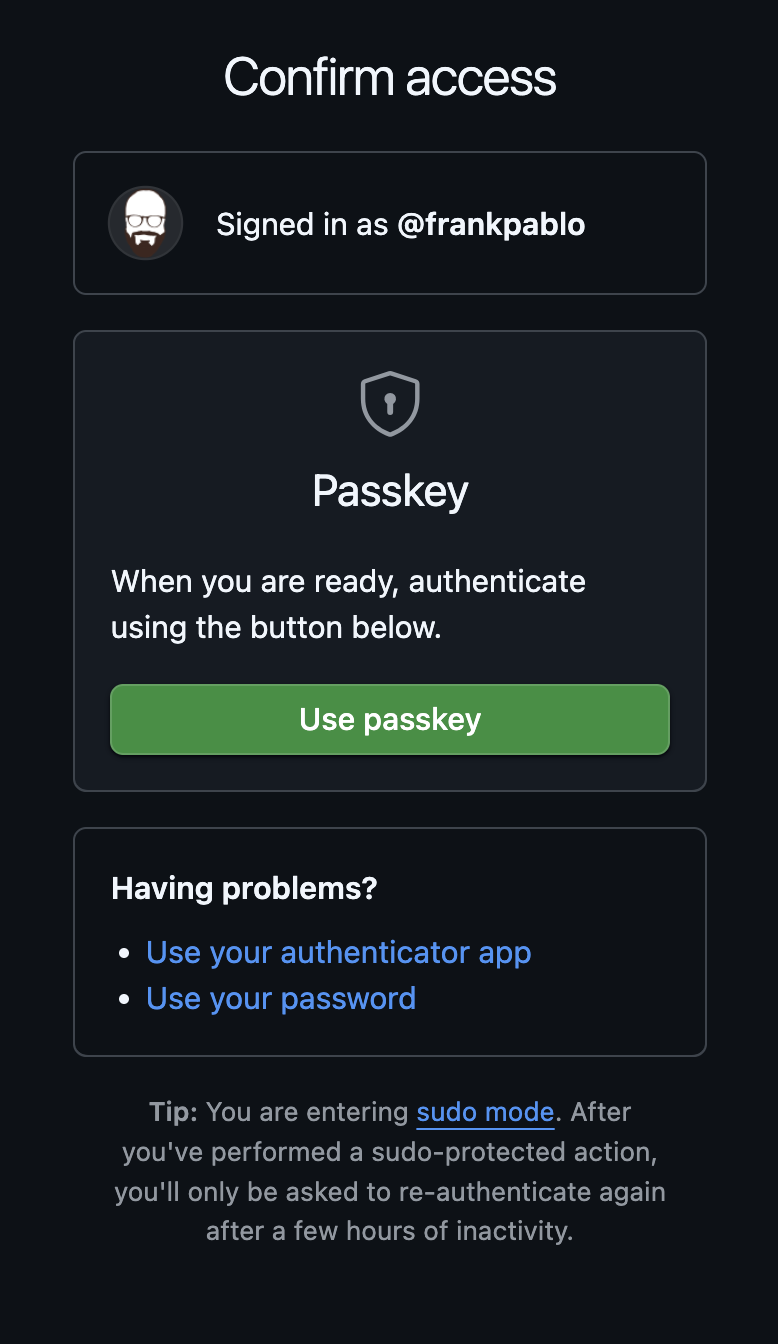The image size is (778, 1344).
Task: Click the bullet point beside password link
Action: [124, 998]
